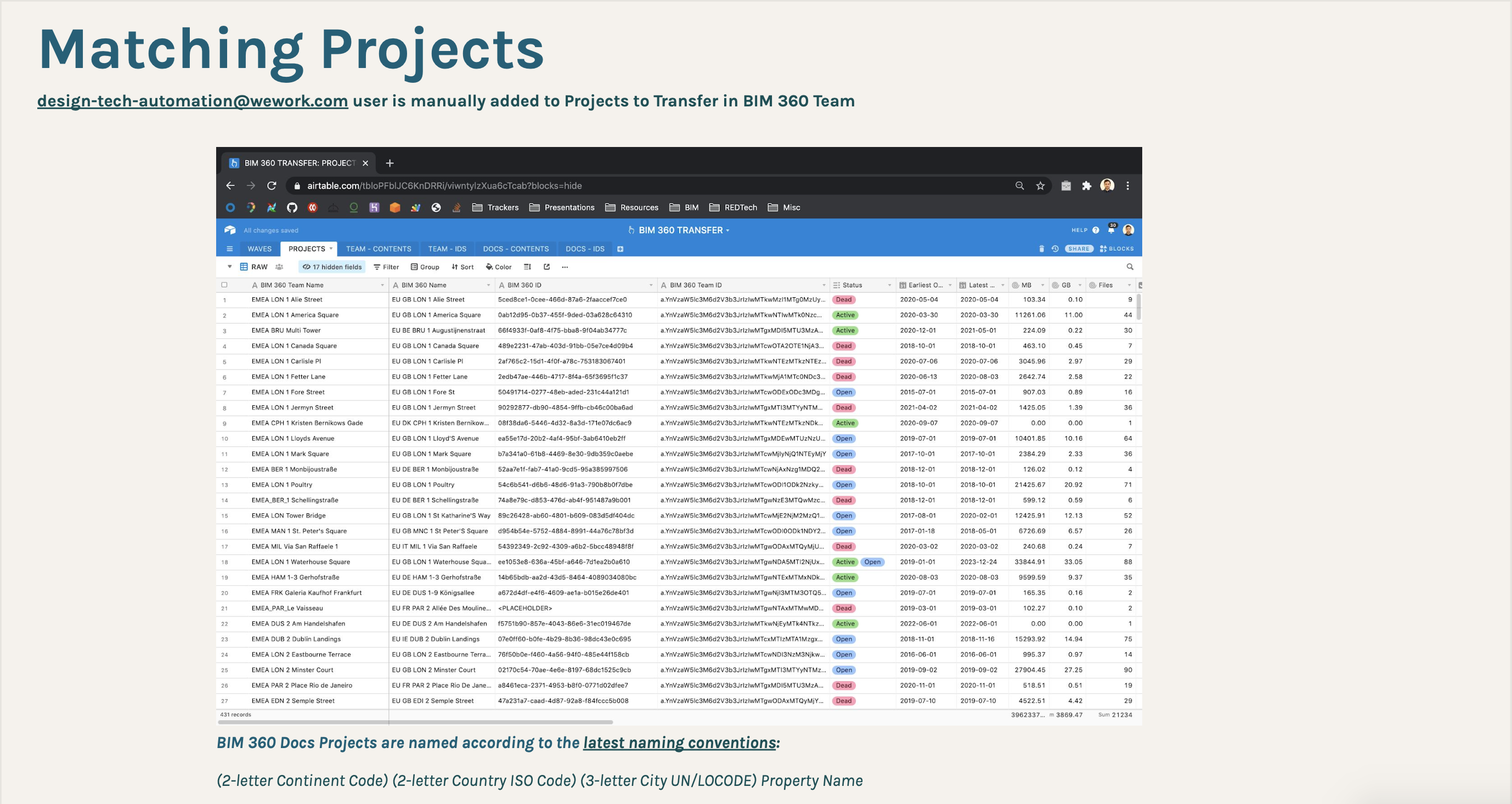The width and height of the screenshot is (1512, 804).
Task: Click the Airtable account avatar
Action: point(1128,230)
